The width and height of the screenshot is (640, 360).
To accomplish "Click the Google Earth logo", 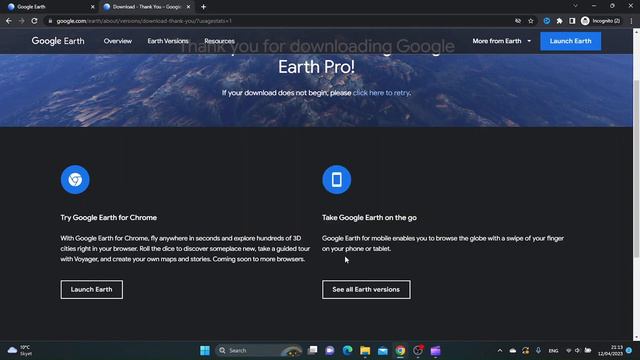I will (58, 41).
